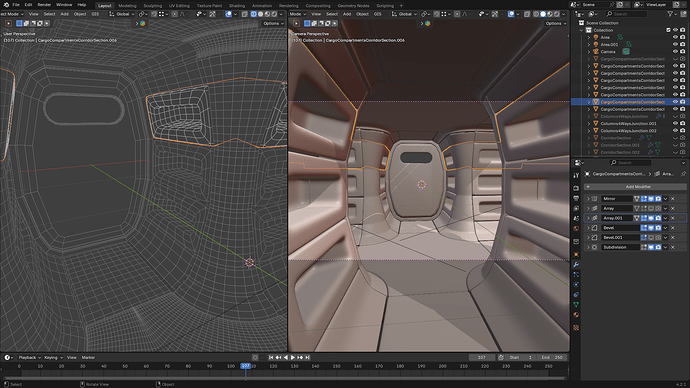Screen dimensions: 690x388
Task: Expand the Mirror modifier panel
Action: (x=588, y=199)
